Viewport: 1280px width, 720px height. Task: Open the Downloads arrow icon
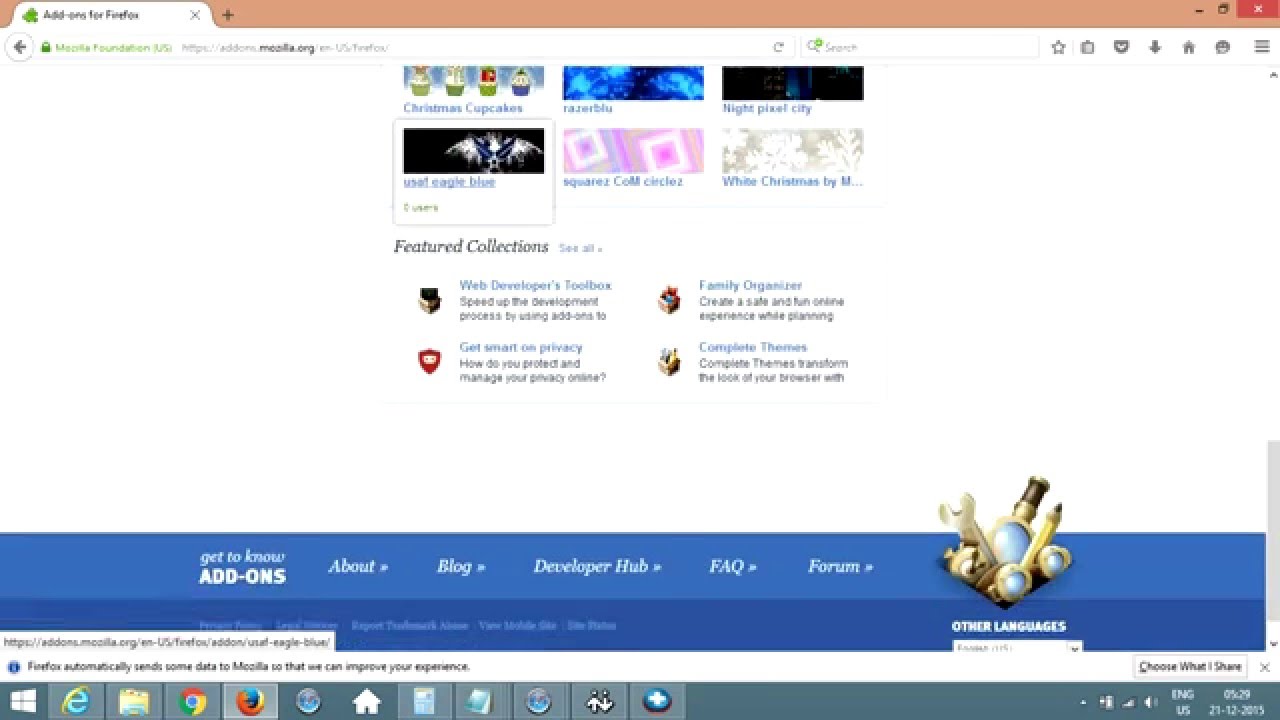[x=1155, y=47]
